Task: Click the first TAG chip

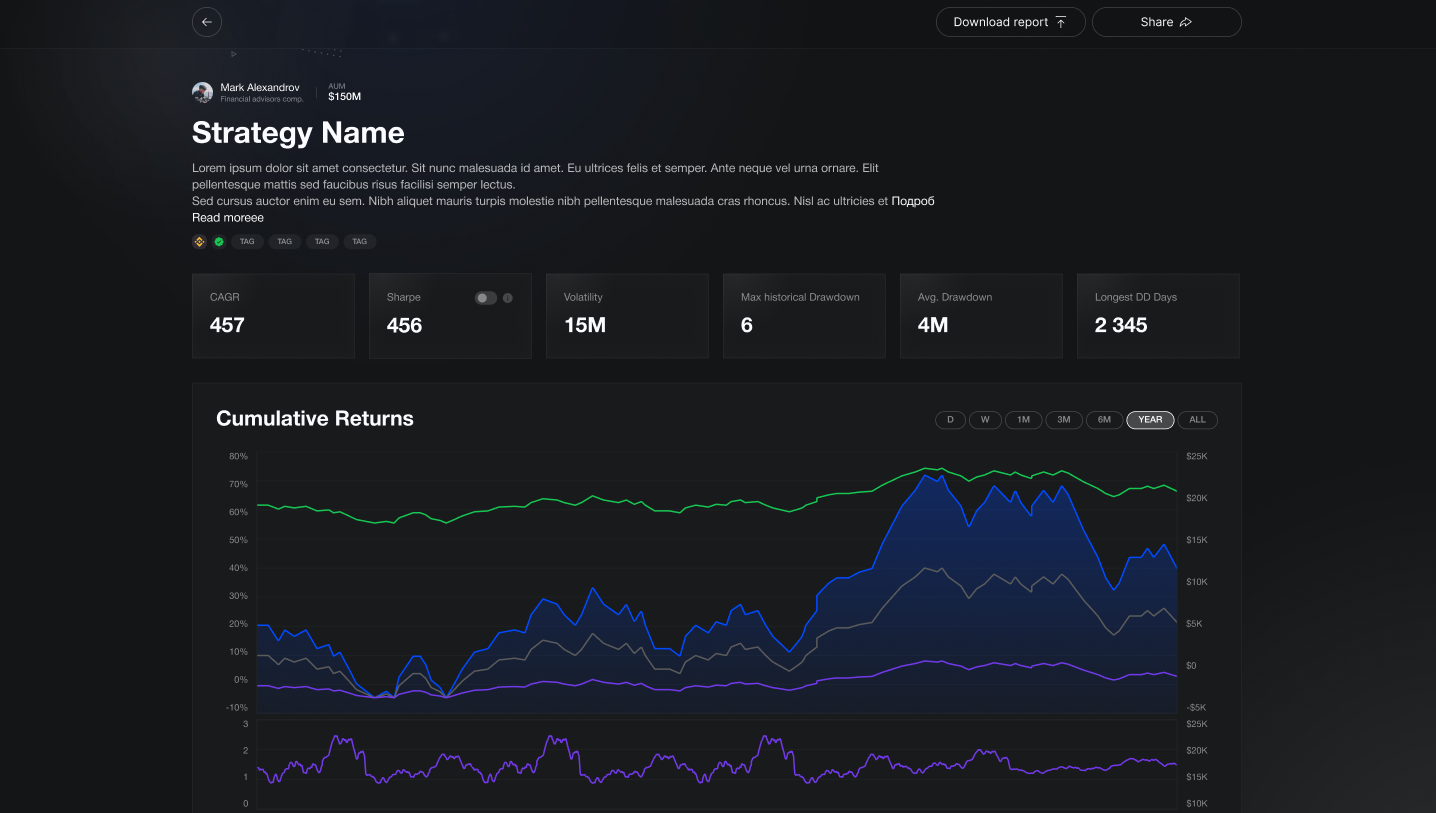Action: pos(247,241)
